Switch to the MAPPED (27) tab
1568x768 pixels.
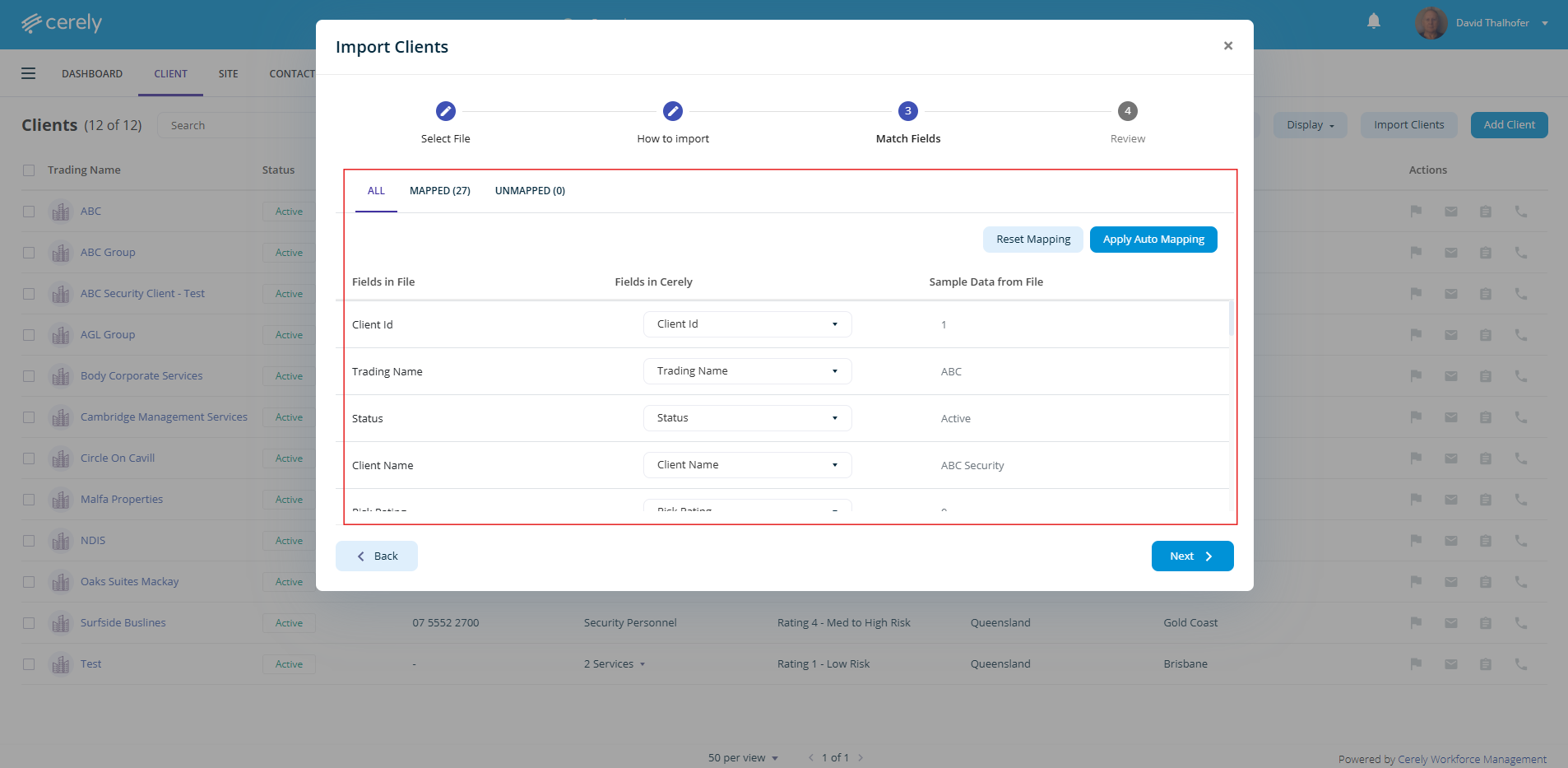point(439,191)
